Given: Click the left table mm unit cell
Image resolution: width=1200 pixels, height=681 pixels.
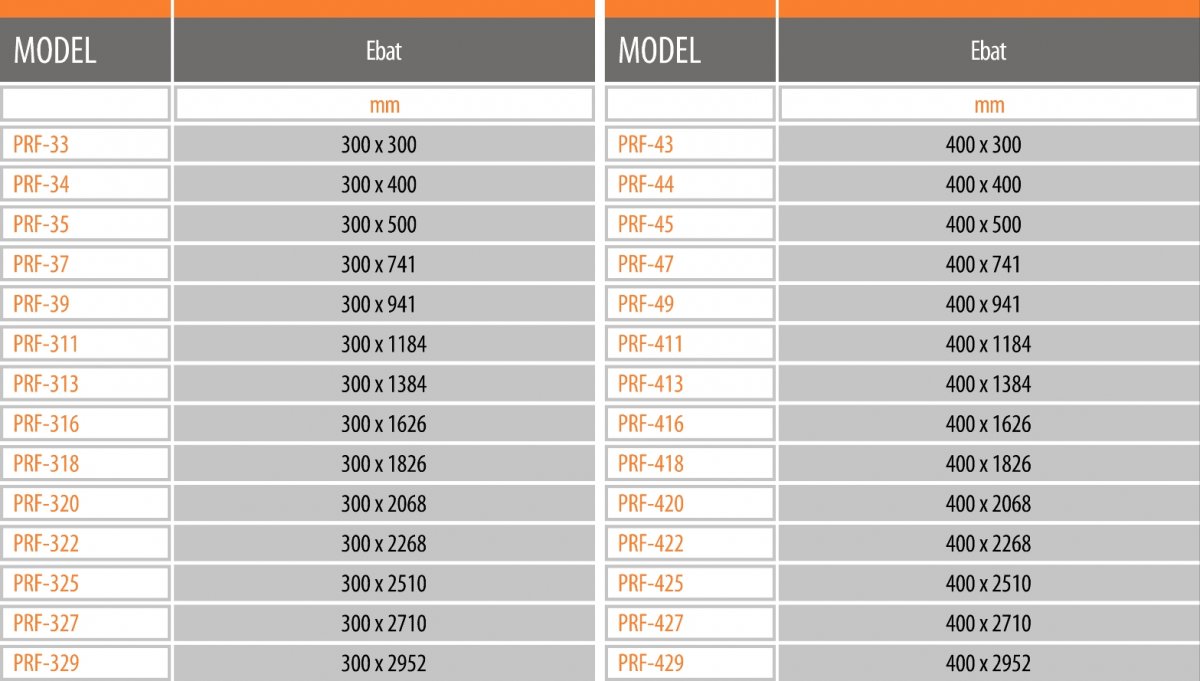Looking at the screenshot, I should pos(384,104).
